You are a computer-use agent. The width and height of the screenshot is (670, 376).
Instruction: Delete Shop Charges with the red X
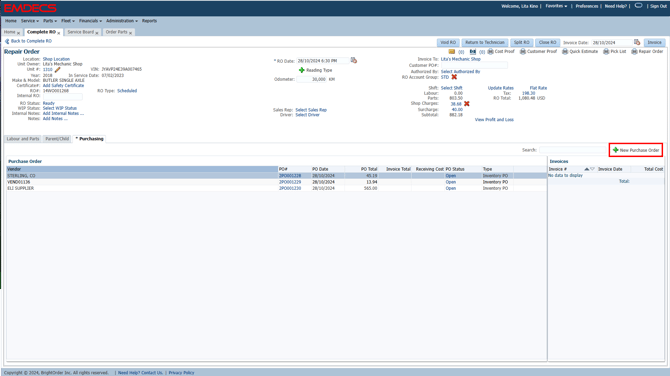[467, 103]
